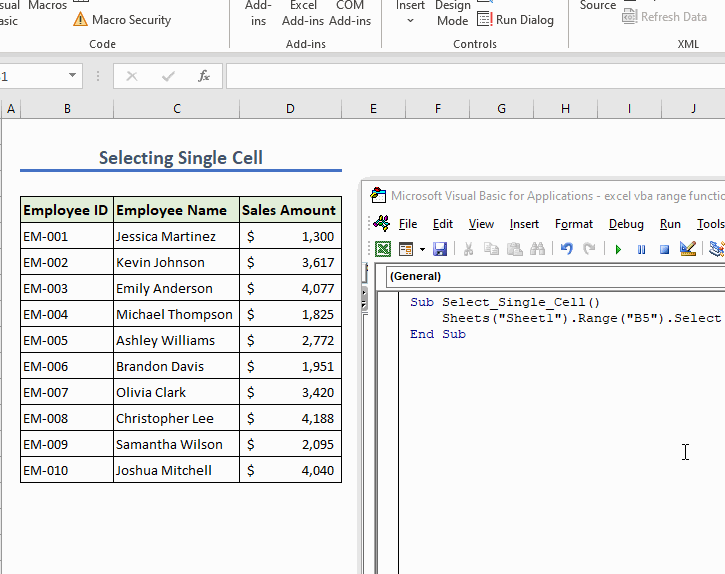Open the Debug menu

point(626,224)
